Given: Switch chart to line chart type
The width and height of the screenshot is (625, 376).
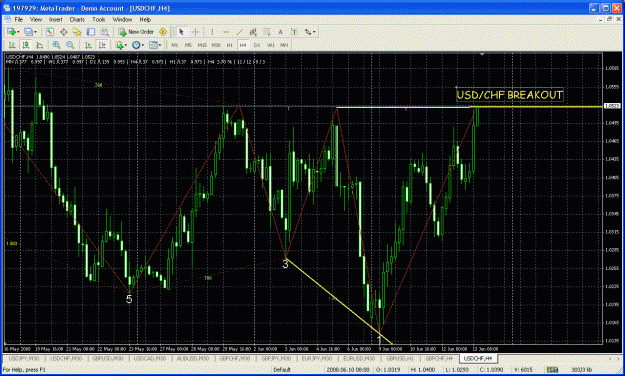Looking at the screenshot, I should coord(39,45).
